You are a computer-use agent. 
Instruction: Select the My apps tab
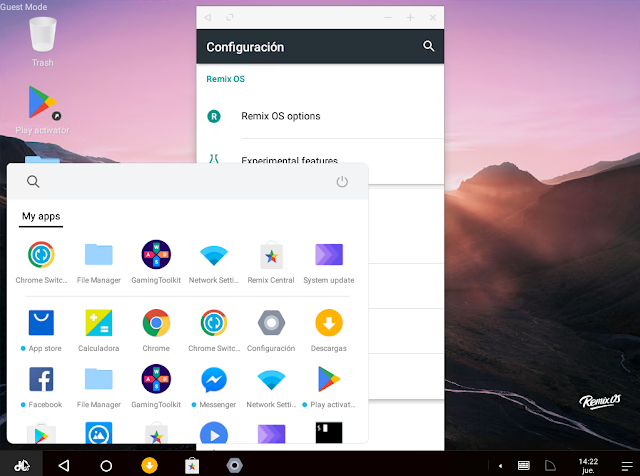tap(41, 216)
